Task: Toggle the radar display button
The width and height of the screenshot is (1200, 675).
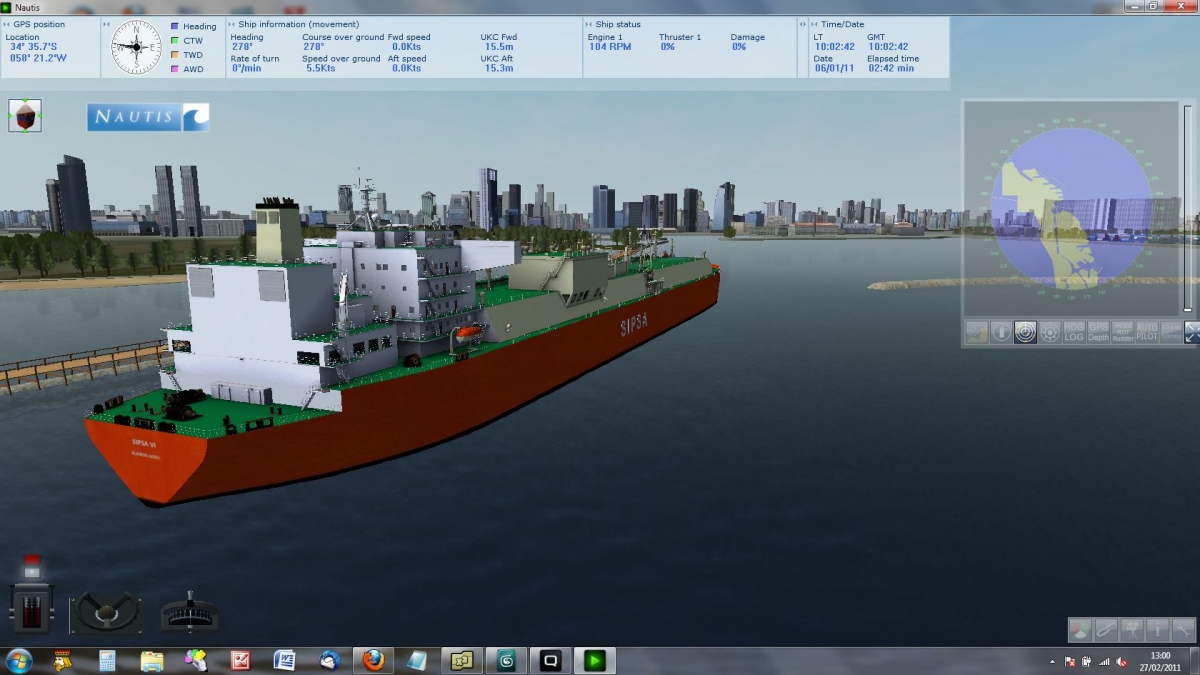Action: pos(1025,333)
